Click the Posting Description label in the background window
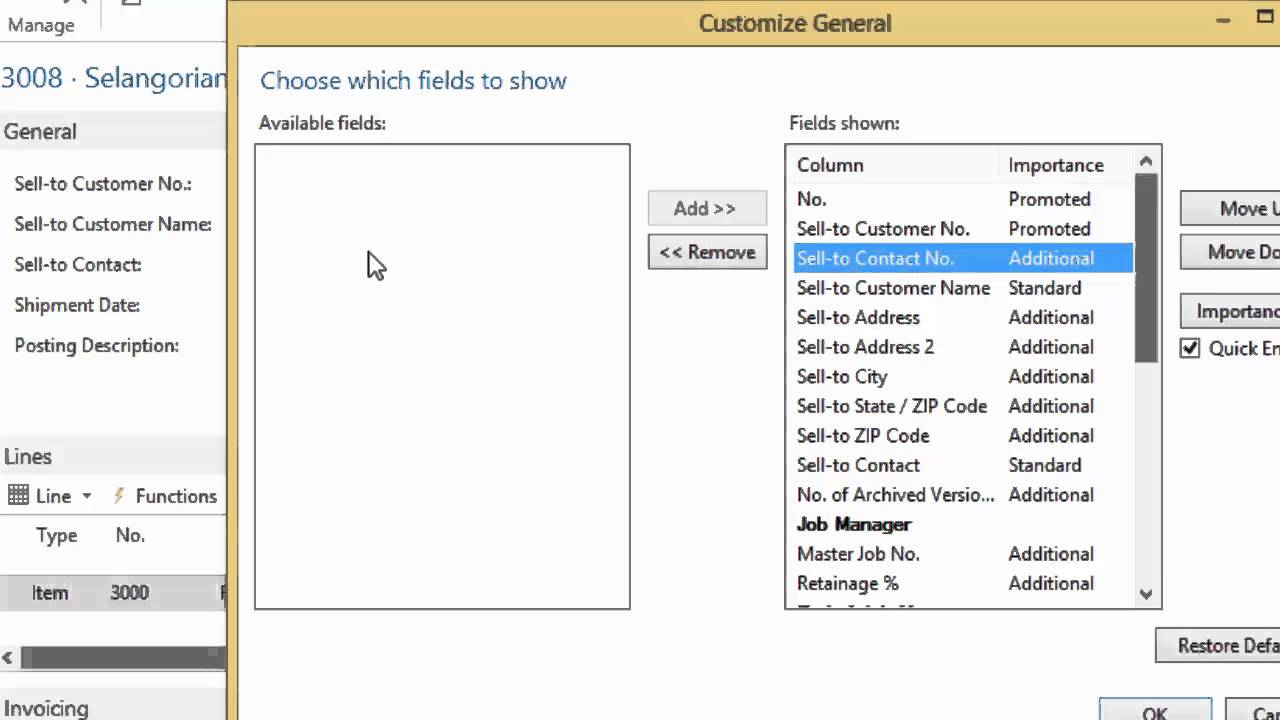The image size is (1280, 720). pos(97,345)
